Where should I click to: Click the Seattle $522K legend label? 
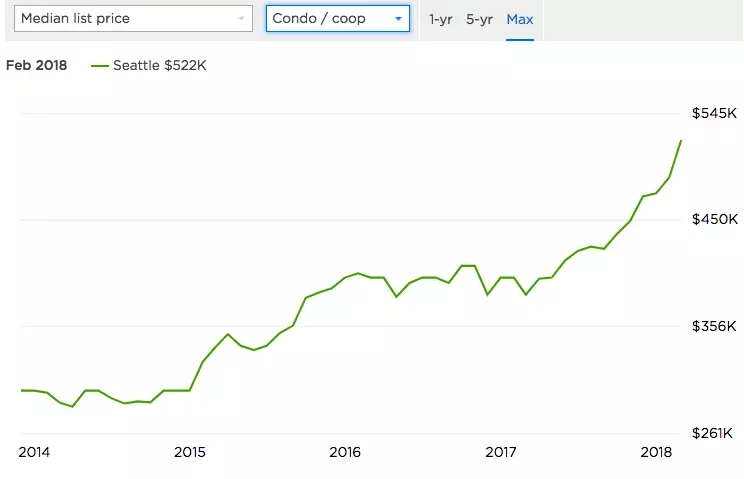click(x=159, y=66)
